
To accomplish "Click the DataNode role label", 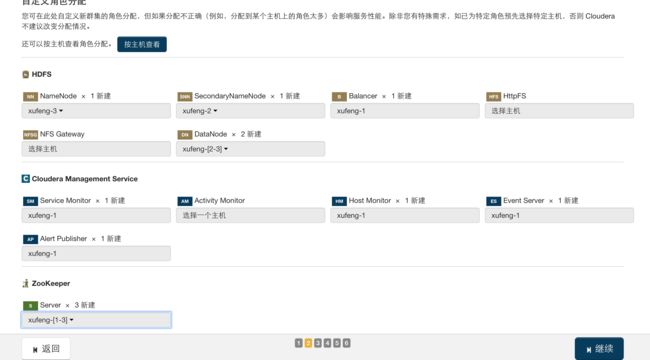I will 211,134.
